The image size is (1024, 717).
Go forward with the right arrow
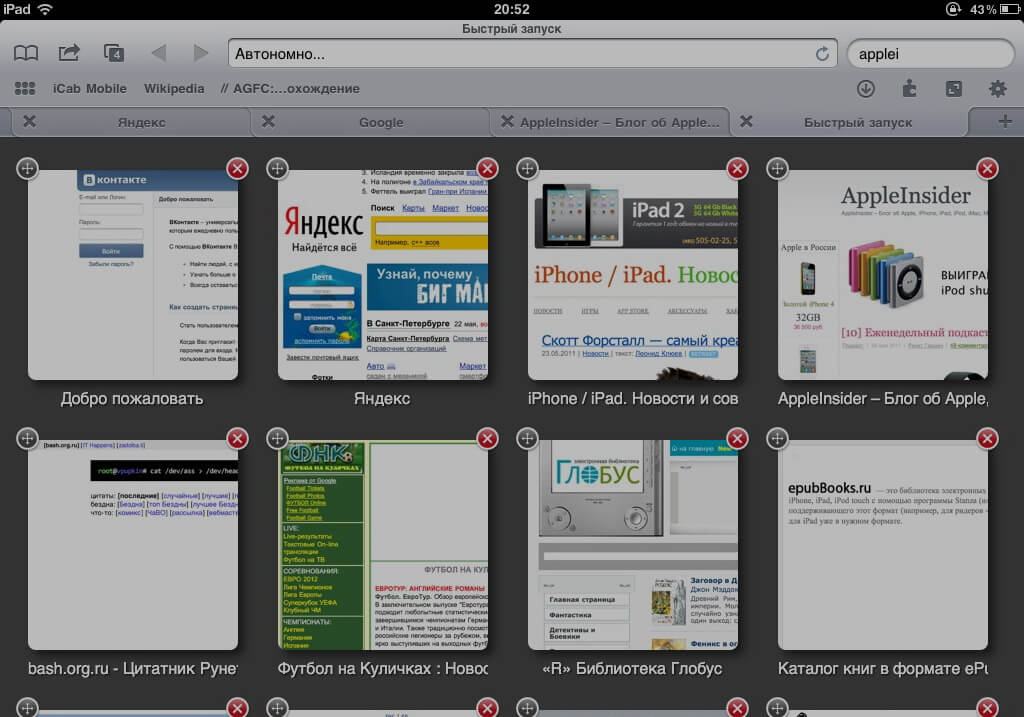tap(201, 53)
